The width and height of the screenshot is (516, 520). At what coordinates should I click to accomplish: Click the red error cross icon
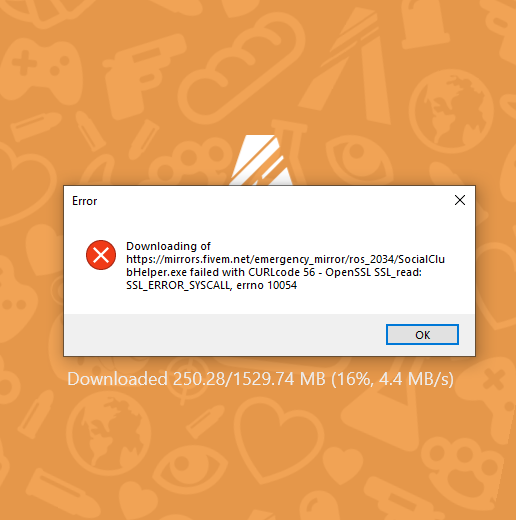tap(101, 255)
